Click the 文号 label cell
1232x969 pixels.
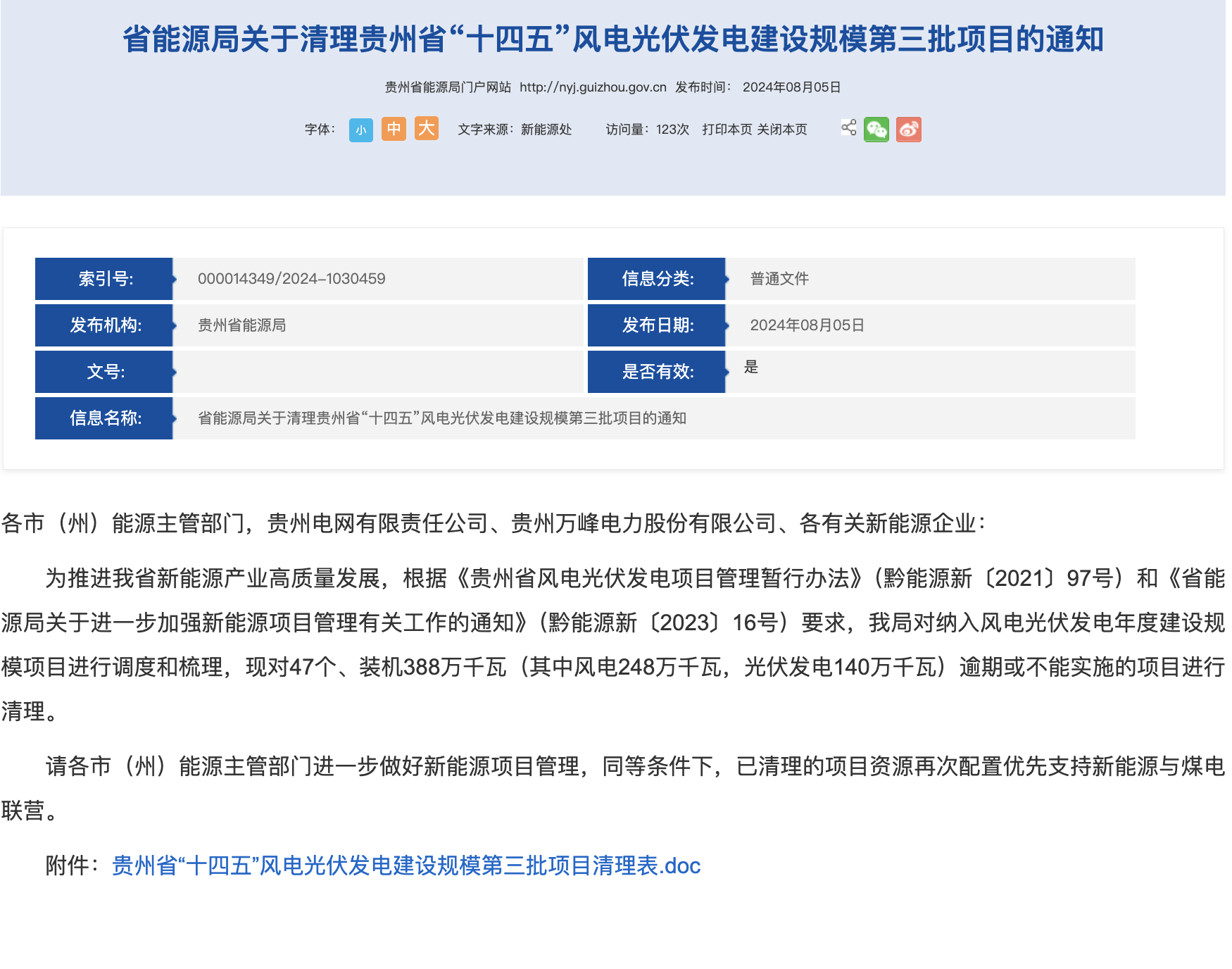(104, 372)
